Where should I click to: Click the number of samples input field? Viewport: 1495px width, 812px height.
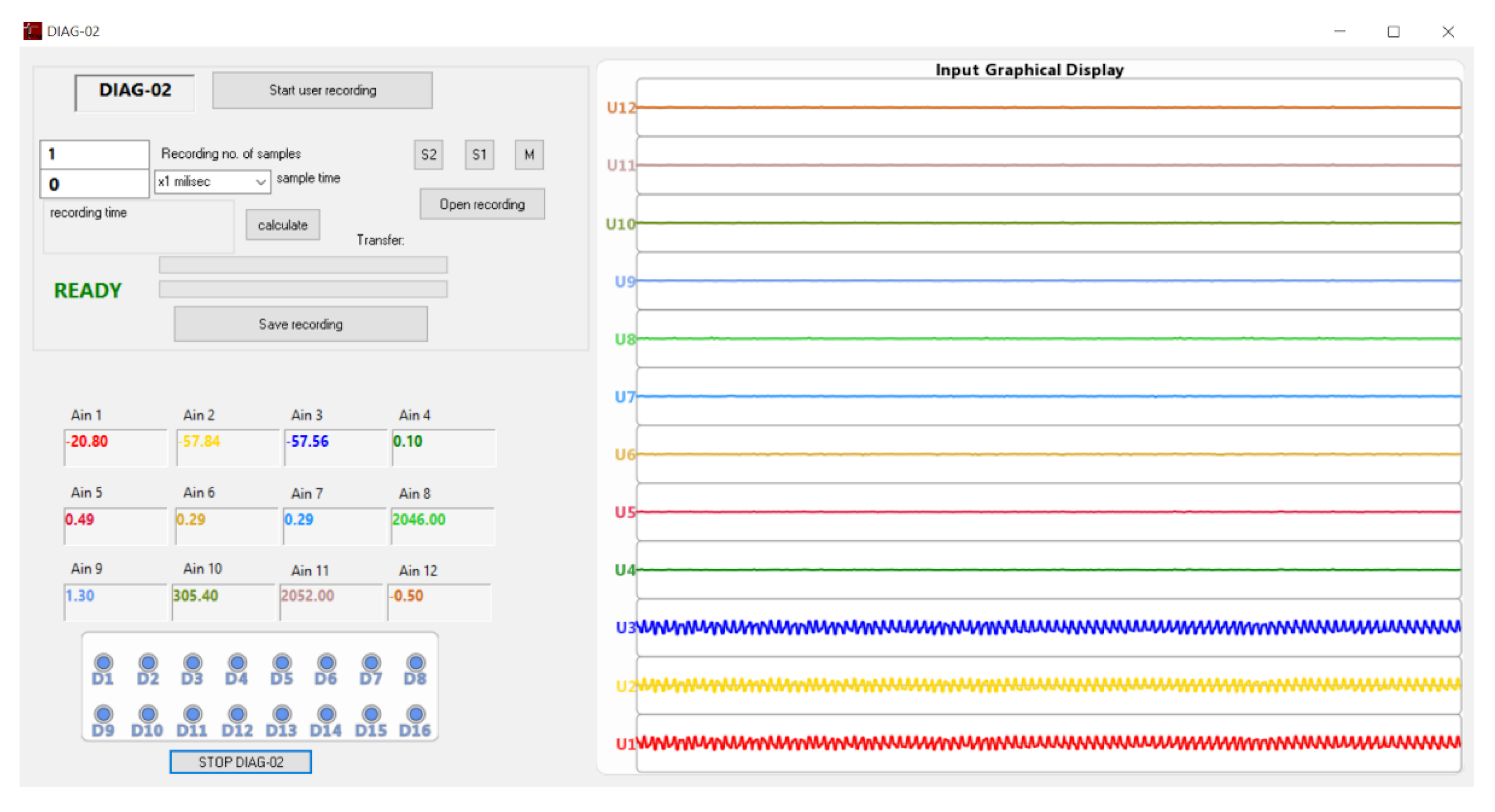pyautogui.click(x=95, y=154)
